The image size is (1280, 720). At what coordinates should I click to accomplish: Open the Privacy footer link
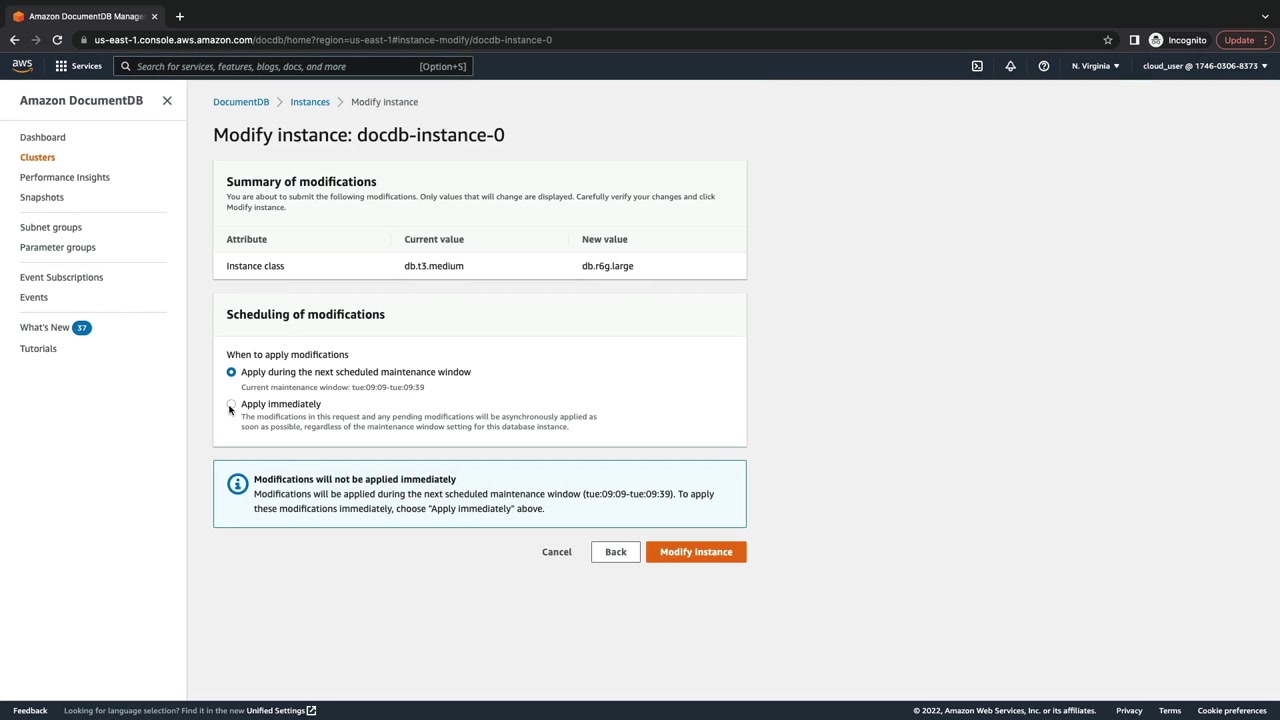[x=1129, y=711]
